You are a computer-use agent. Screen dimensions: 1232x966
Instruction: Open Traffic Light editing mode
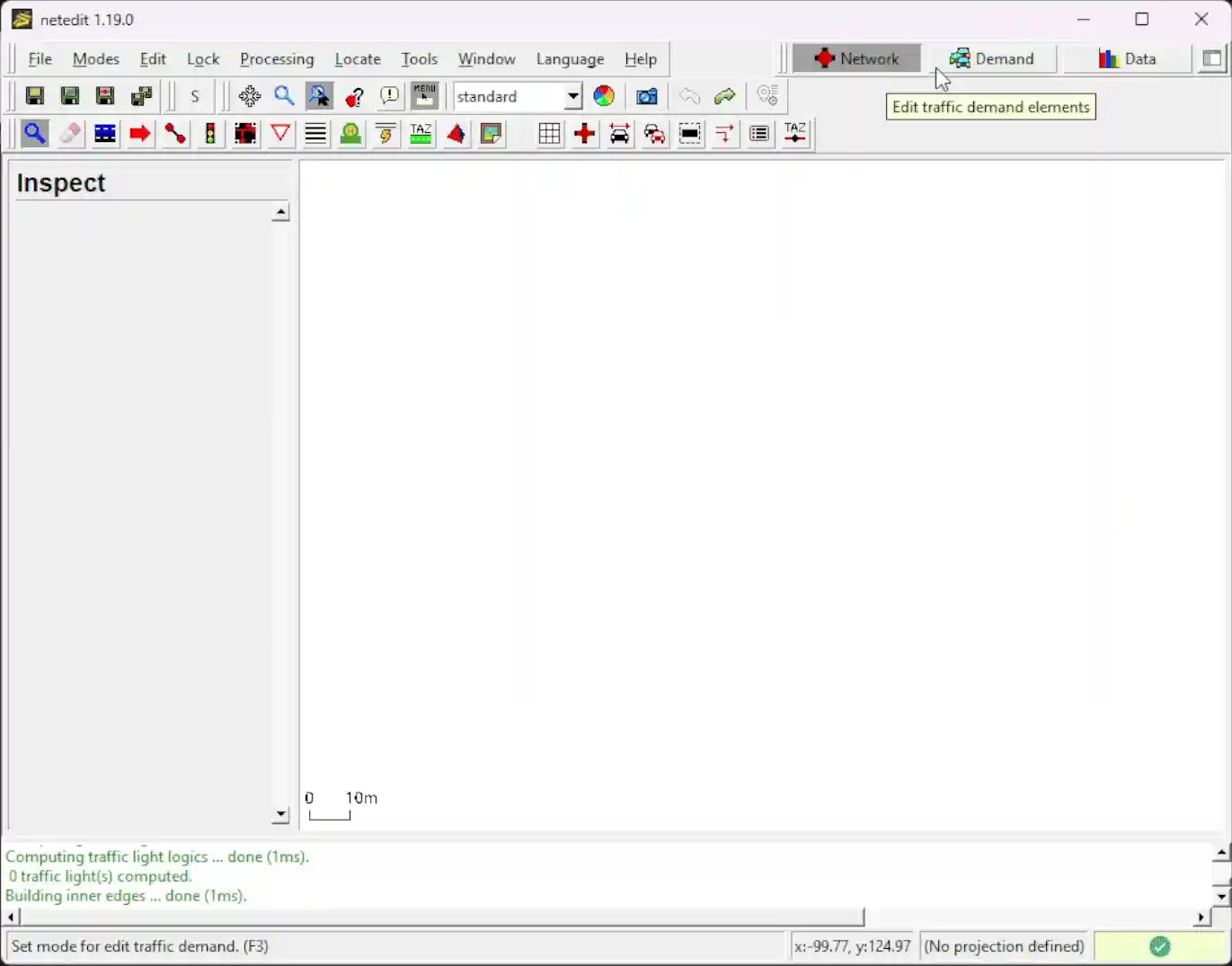click(210, 134)
